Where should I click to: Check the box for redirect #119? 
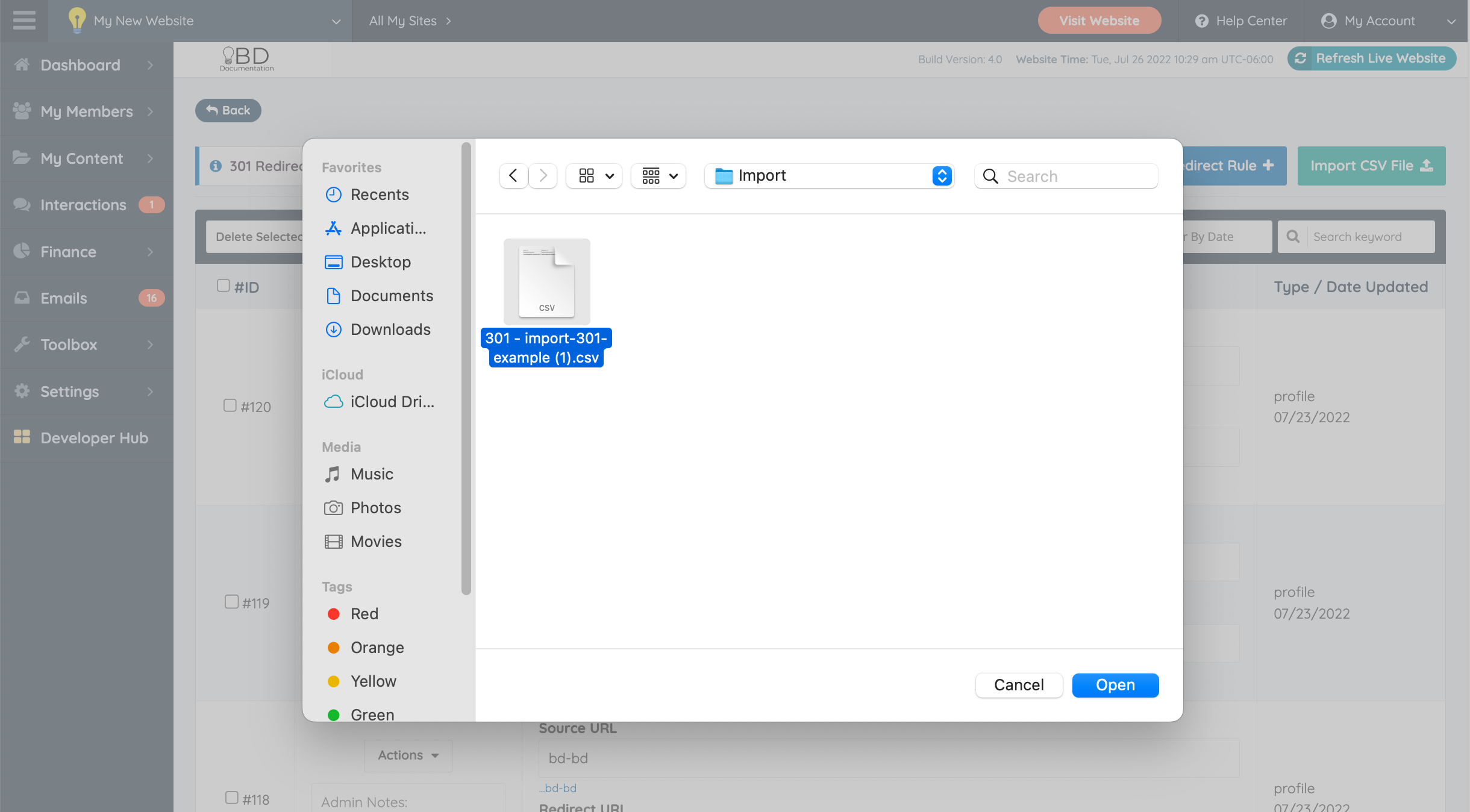(231, 602)
